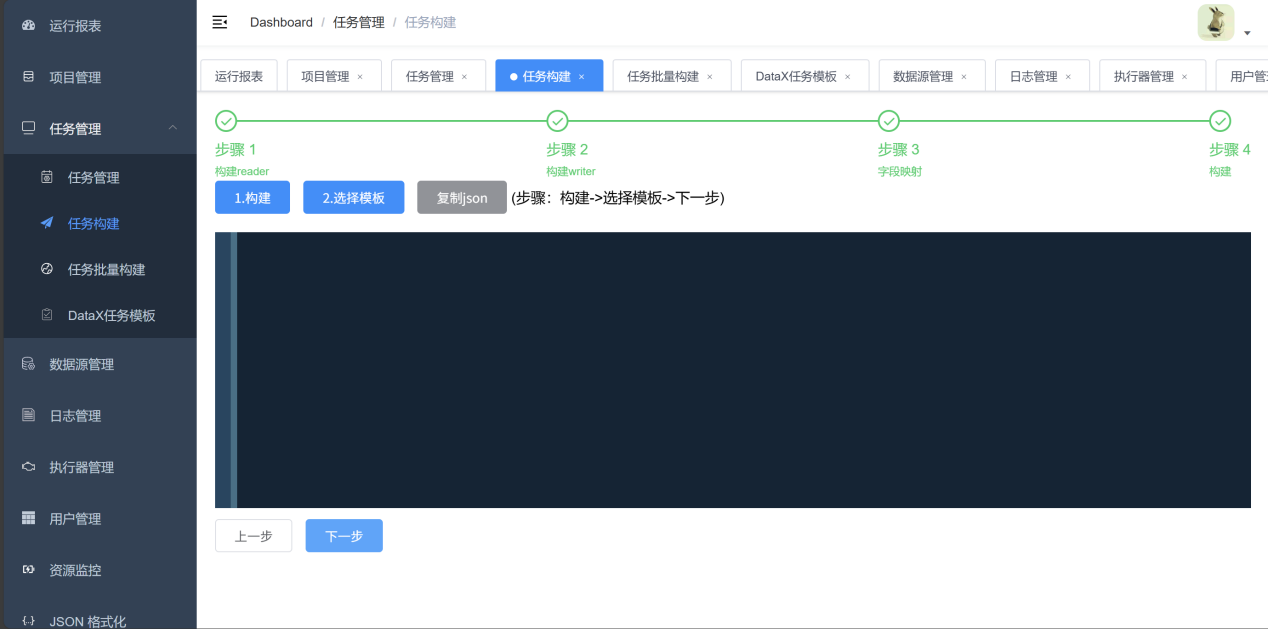Click the 数据源管理 database icon
This screenshot has width=1268, height=629.
28,364
